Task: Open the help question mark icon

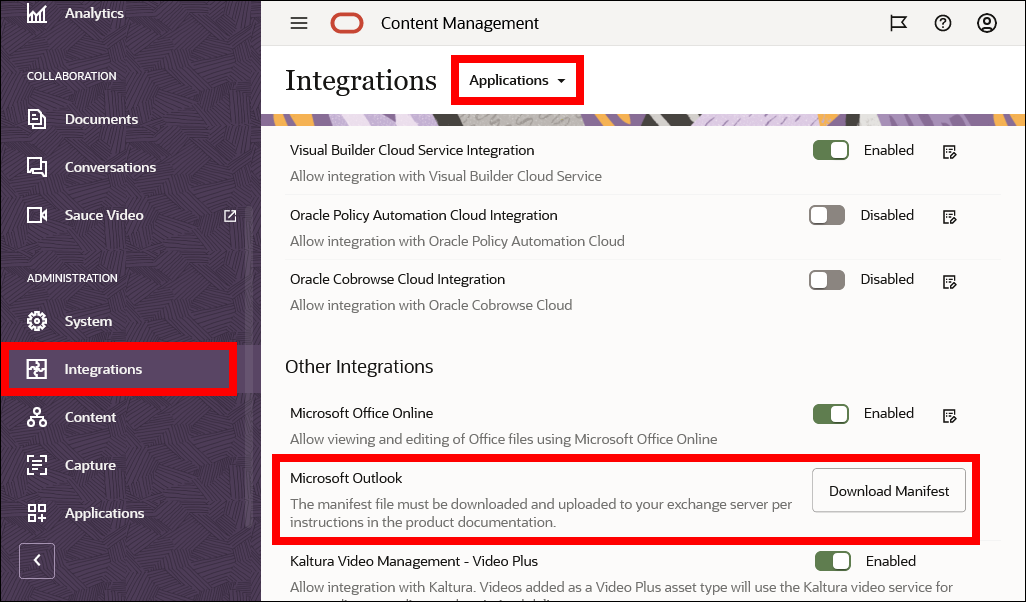Action: 942,24
